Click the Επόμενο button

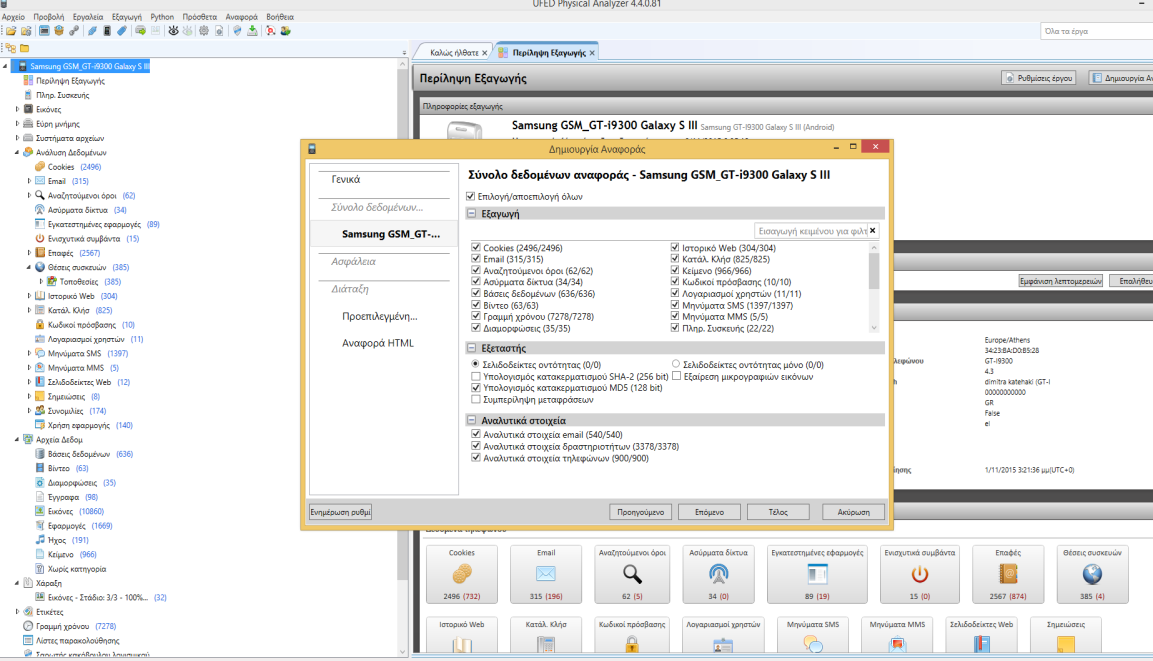click(710, 512)
